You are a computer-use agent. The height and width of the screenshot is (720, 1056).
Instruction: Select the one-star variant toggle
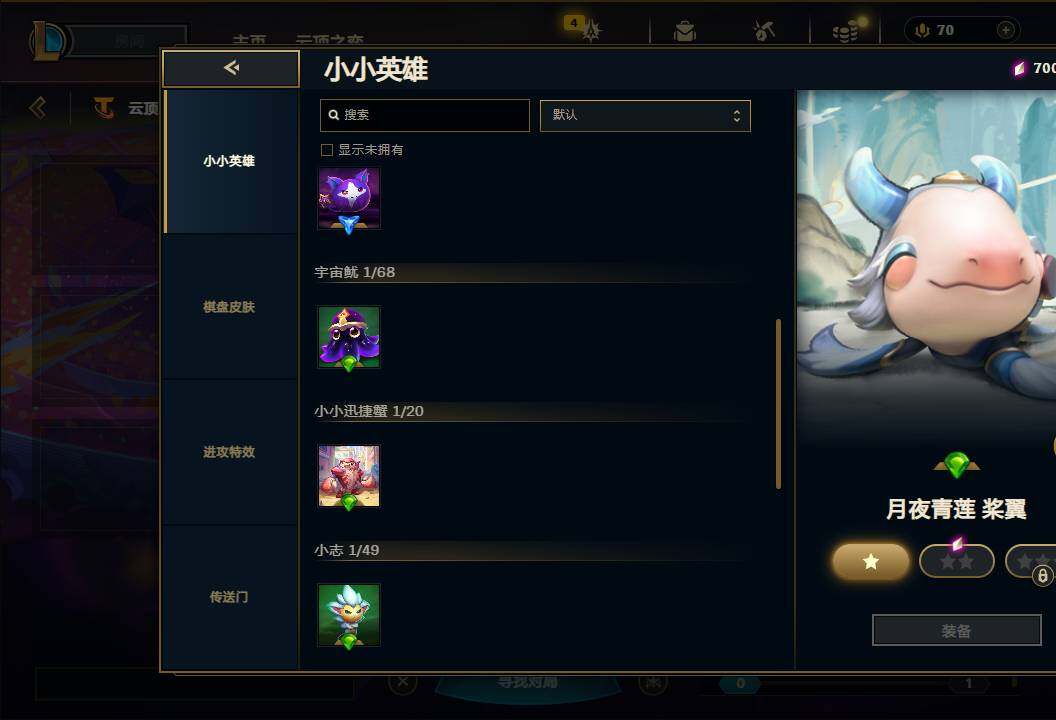pyautogui.click(x=871, y=561)
